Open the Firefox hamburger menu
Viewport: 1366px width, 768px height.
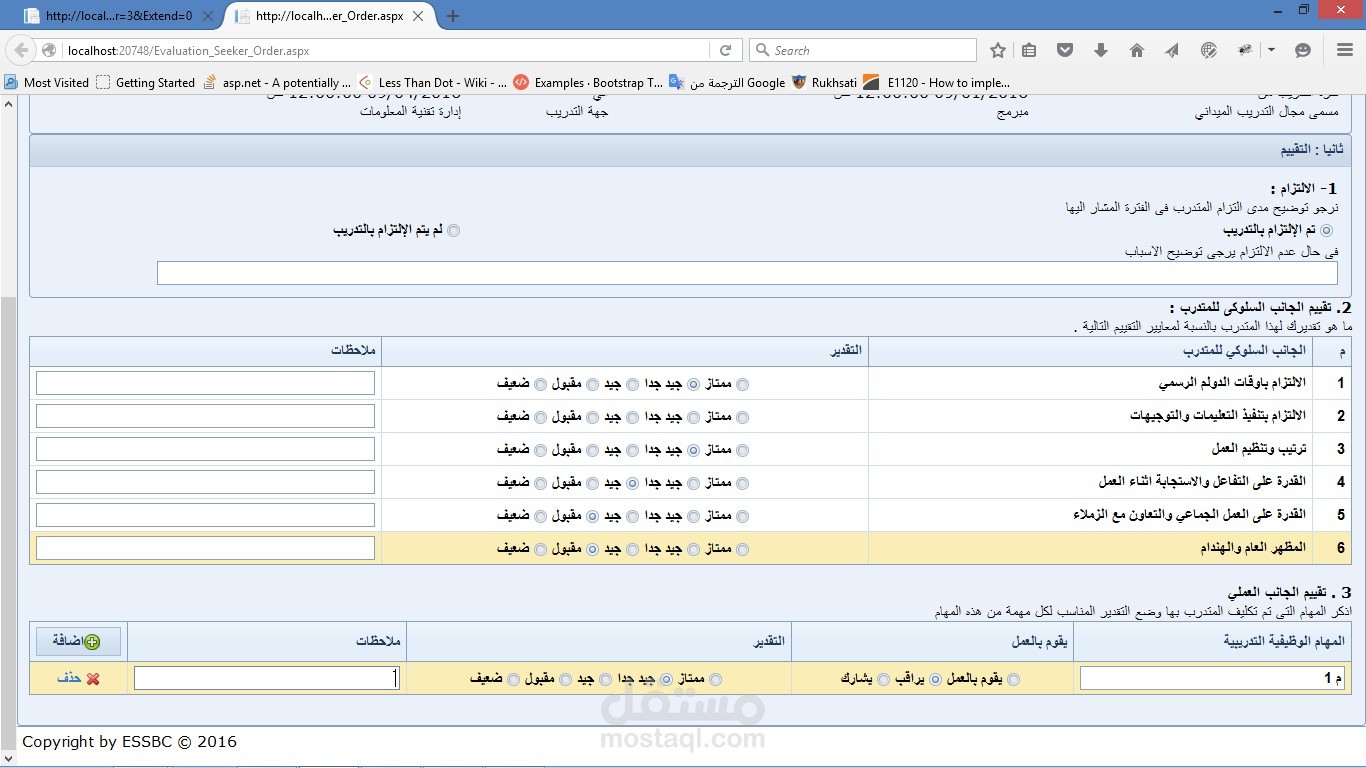1345,50
